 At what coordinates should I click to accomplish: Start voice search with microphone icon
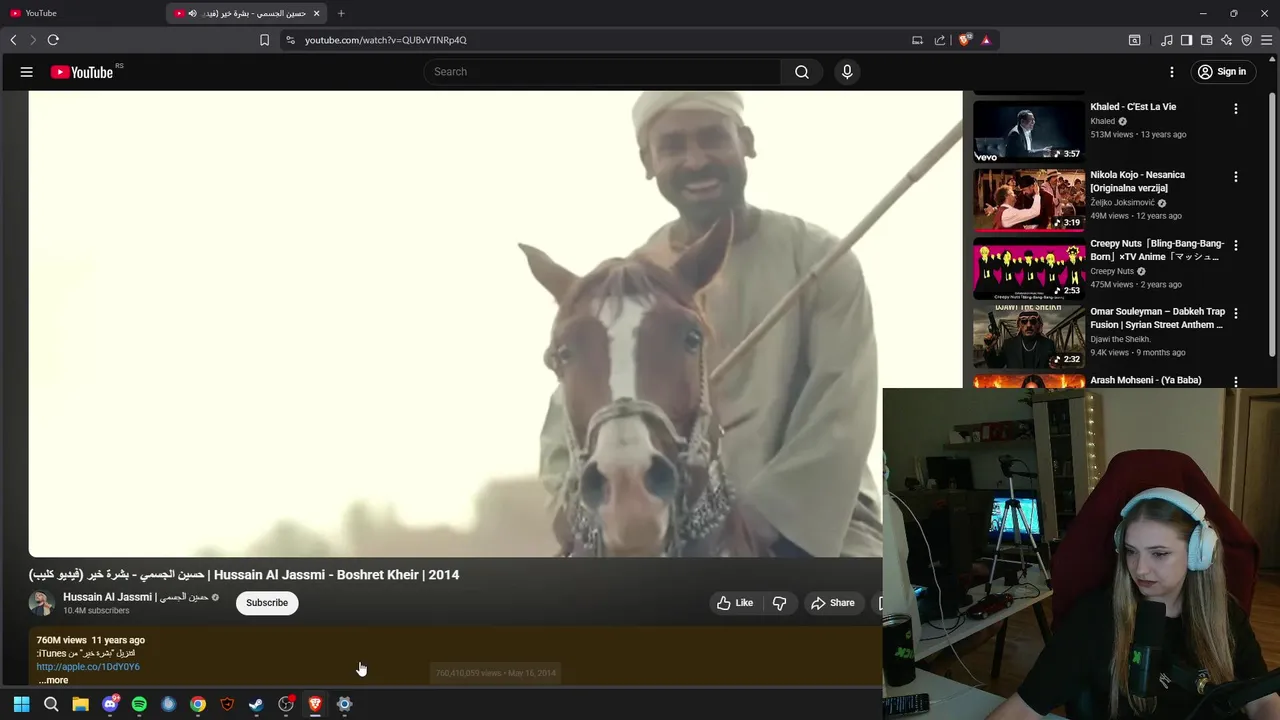pos(847,72)
